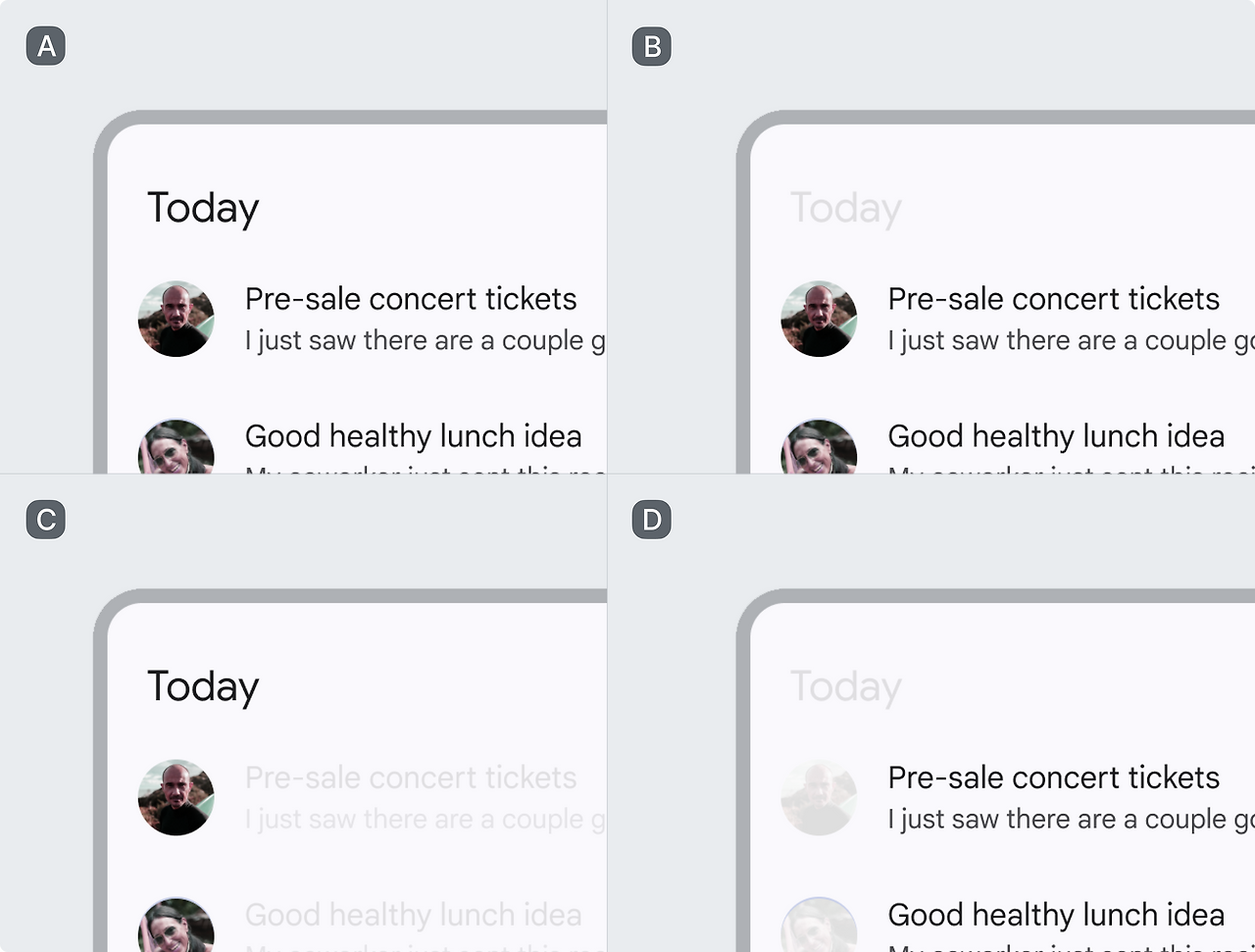The image size is (1255, 952).
Task: Click the C label badge
Action: pos(46,520)
